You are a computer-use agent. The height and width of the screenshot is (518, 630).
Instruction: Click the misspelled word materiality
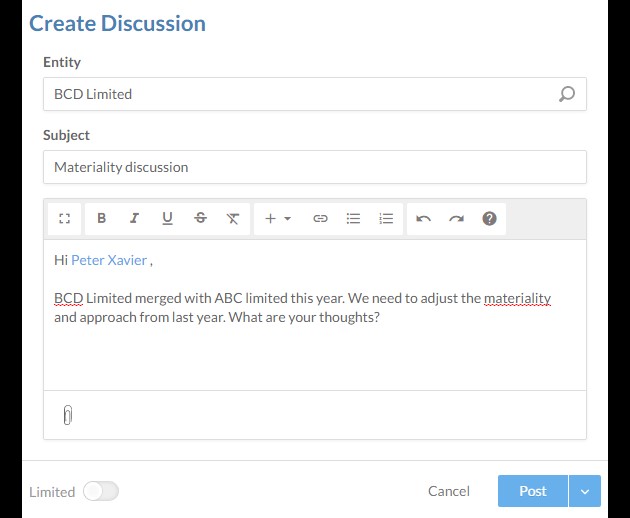point(517,299)
